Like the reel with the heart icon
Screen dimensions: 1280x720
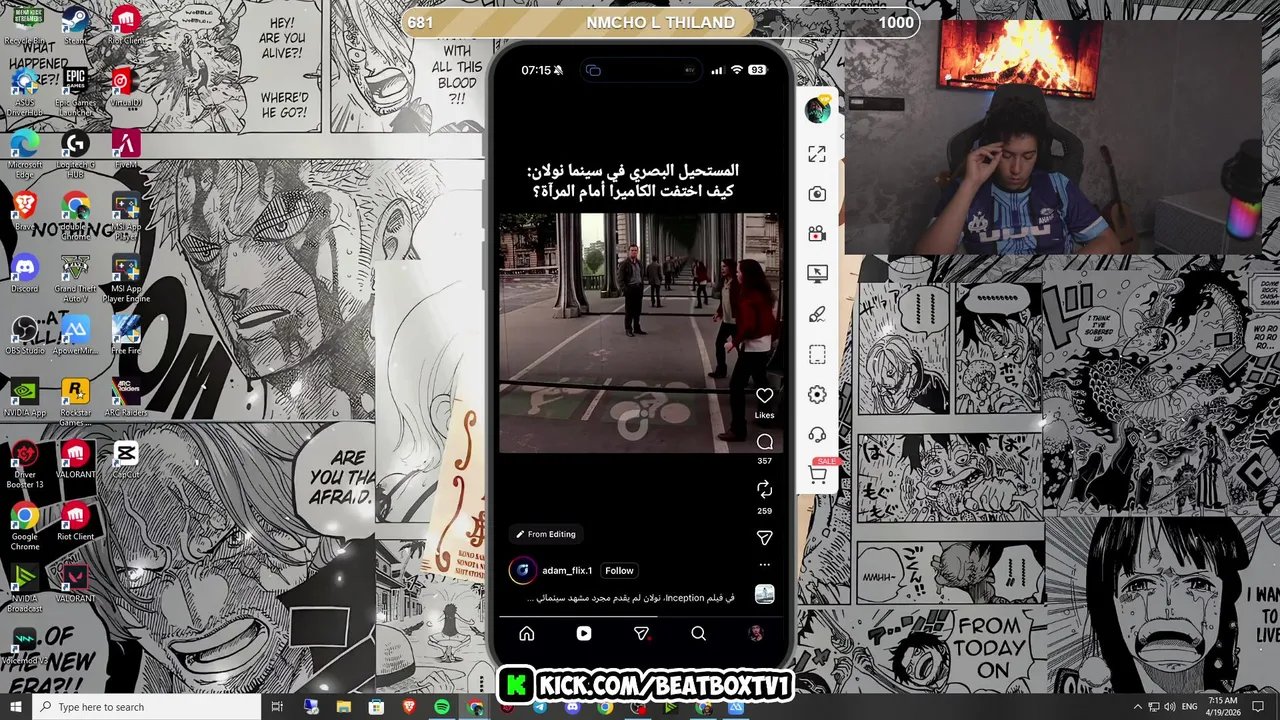point(764,396)
